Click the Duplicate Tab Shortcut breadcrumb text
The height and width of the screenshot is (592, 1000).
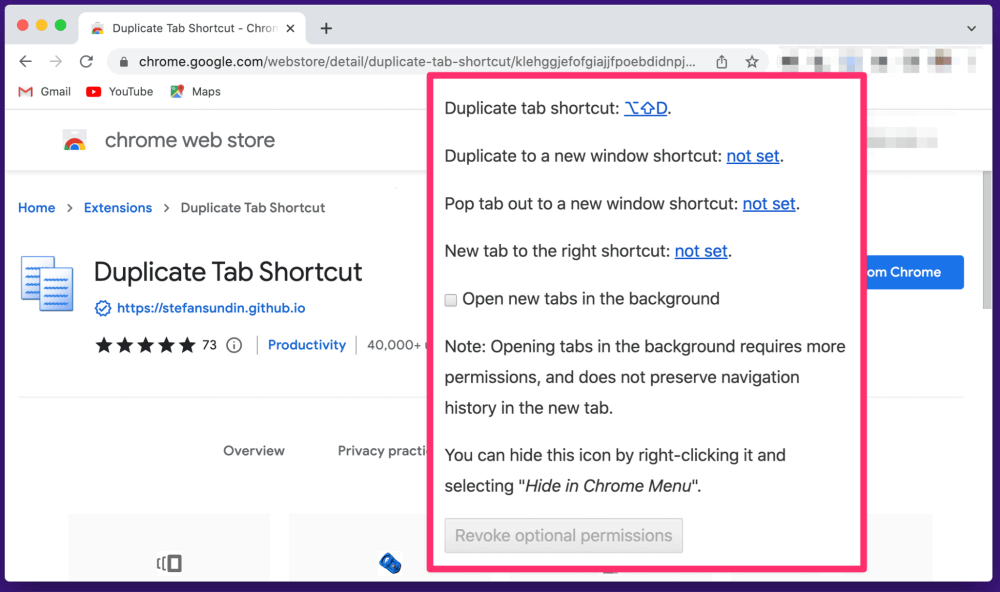click(x=253, y=208)
